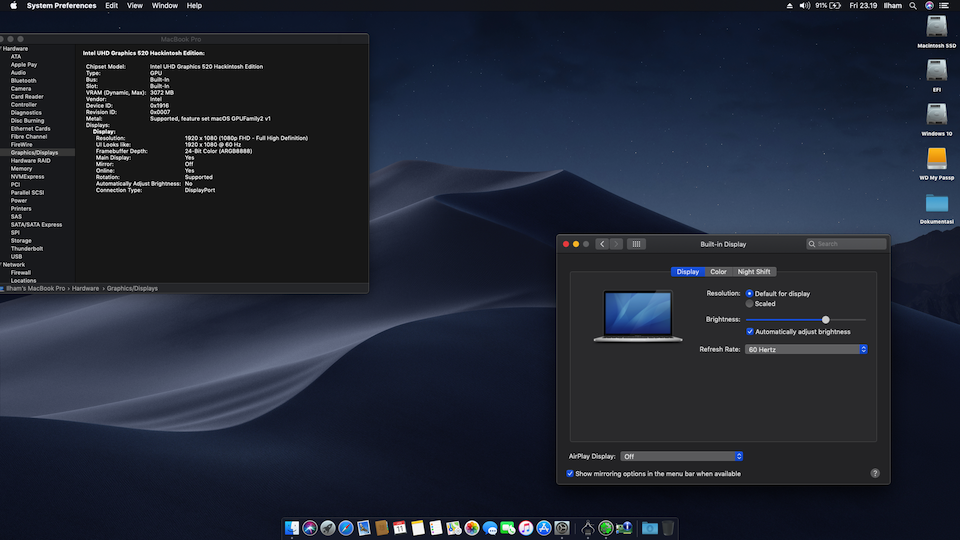Click the Brightness slider handle
960x540 pixels.
coord(825,320)
